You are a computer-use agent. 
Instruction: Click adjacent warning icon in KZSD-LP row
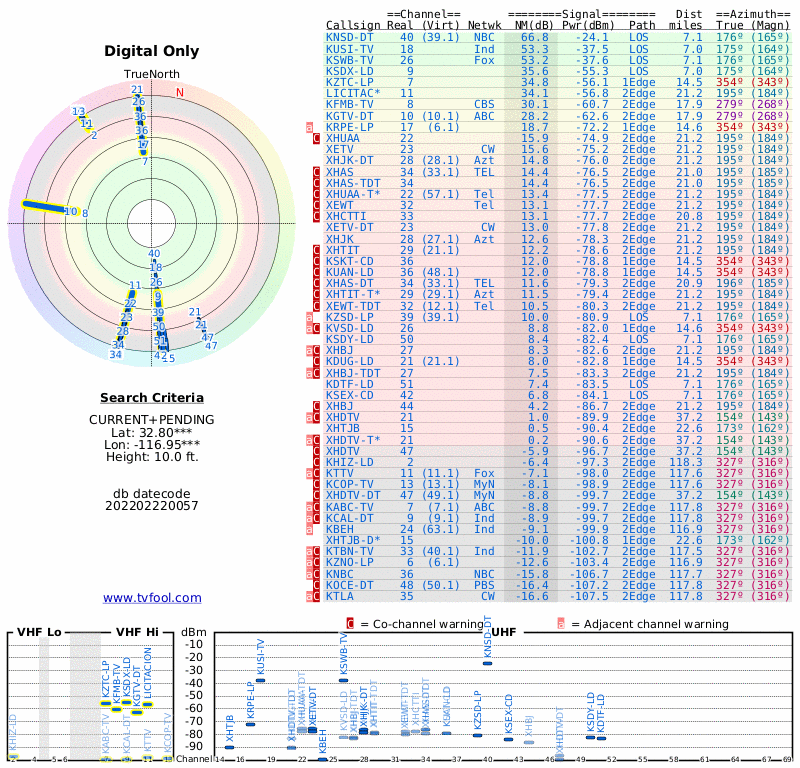point(309,317)
